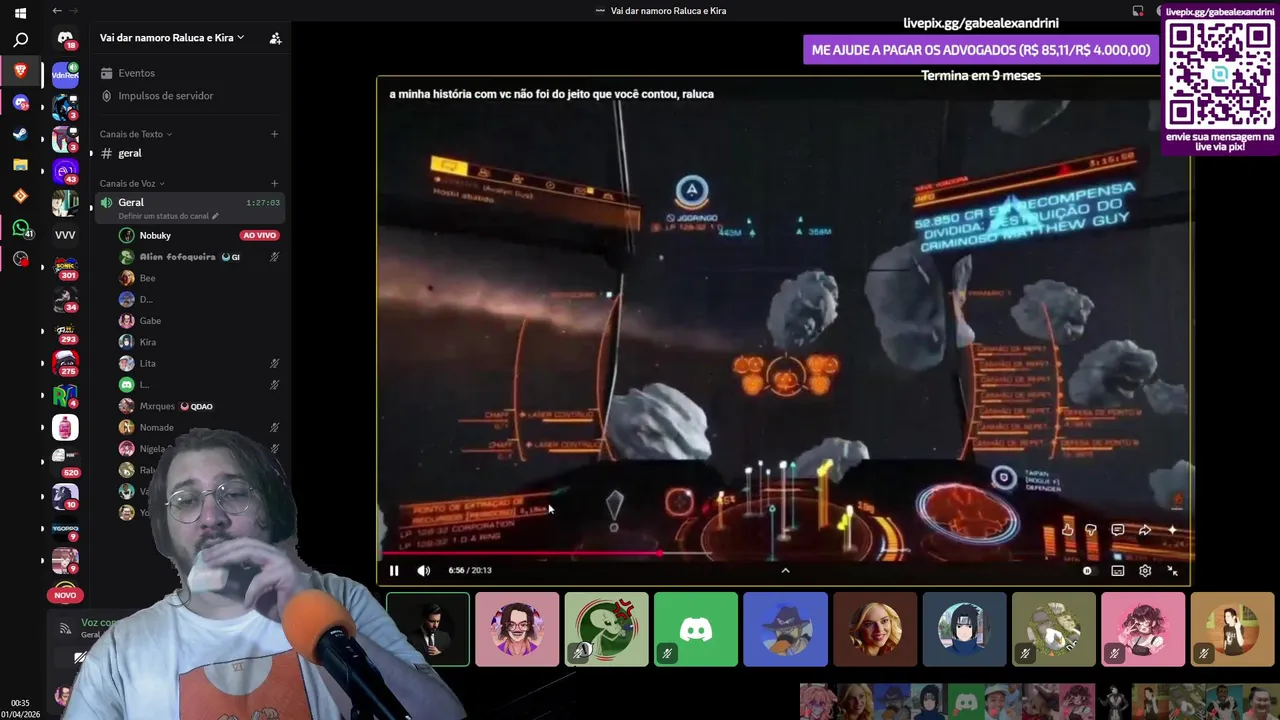Exit fullscreen using the collapse arrows icon
Image resolution: width=1280 pixels, height=720 pixels.
click(x=1172, y=571)
